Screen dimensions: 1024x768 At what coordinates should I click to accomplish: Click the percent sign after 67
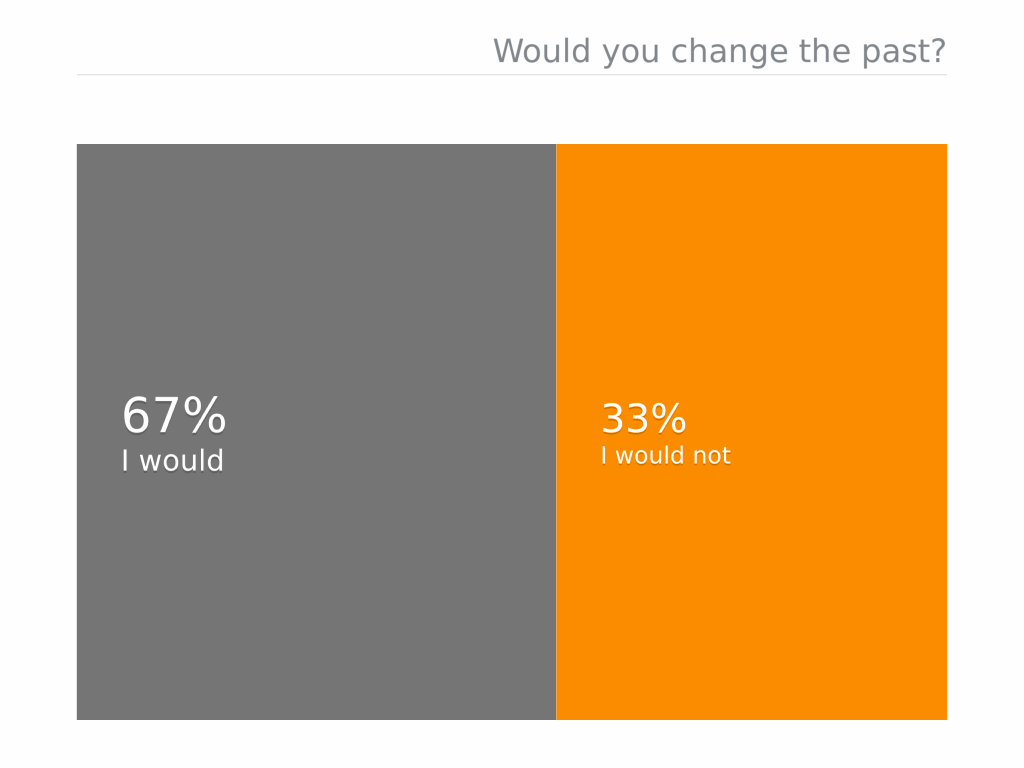tap(204, 415)
